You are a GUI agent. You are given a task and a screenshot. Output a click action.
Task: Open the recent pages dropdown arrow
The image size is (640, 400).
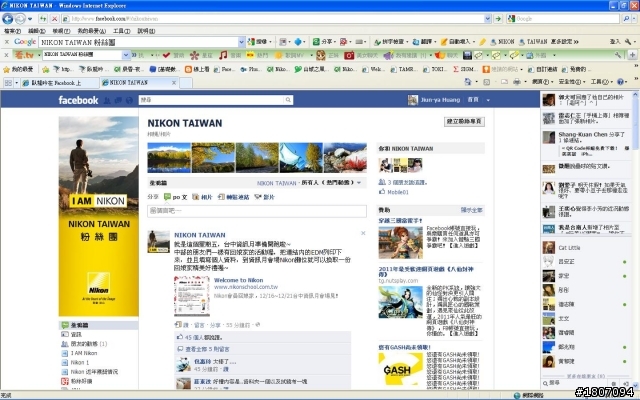click(x=30, y=19)
